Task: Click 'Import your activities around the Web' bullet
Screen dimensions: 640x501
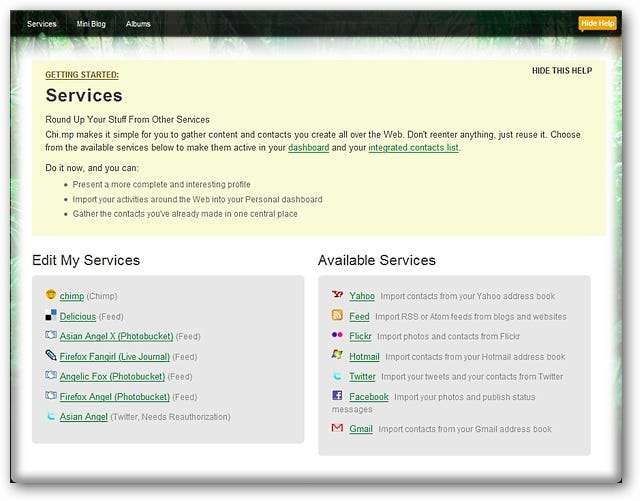Action: pos(198,199)
